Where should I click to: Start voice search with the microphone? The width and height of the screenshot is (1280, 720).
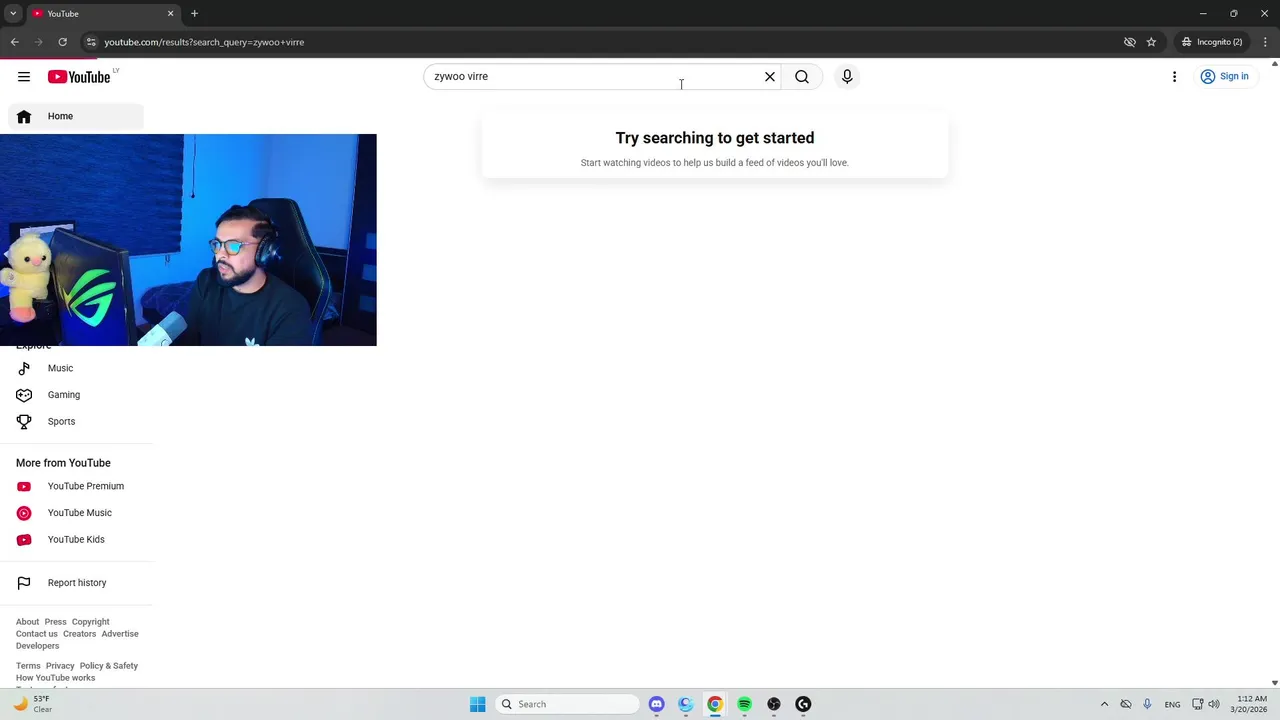click(847, 77)
